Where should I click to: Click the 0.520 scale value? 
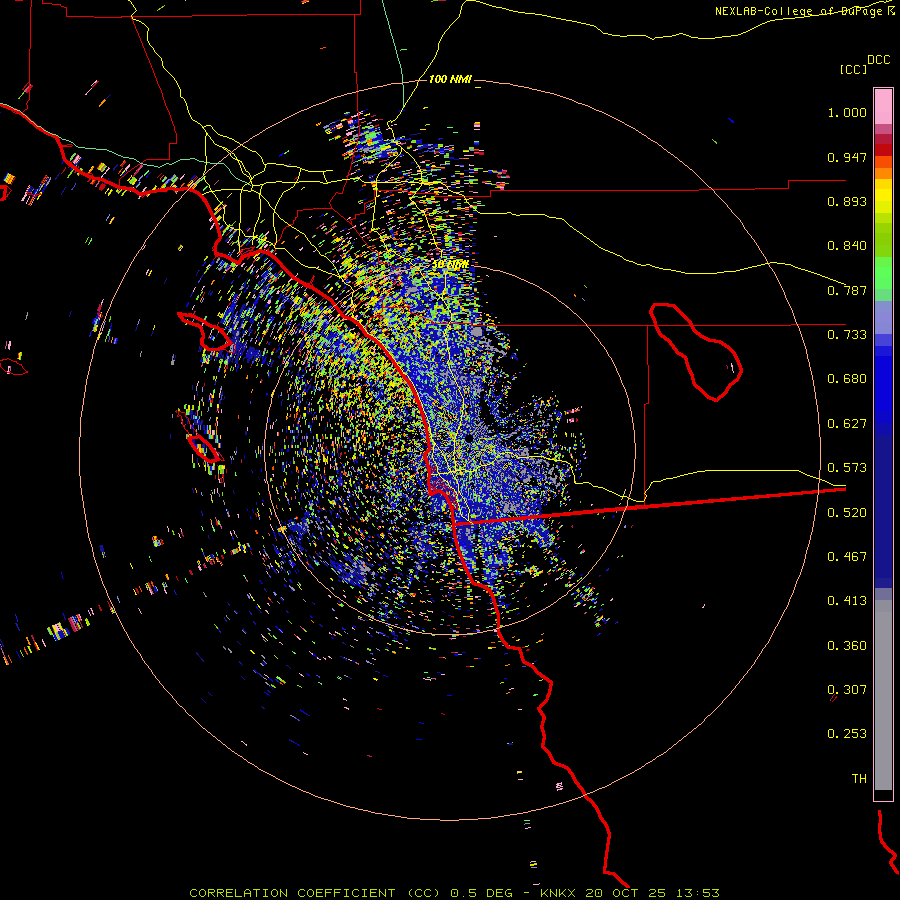point(847,513)
